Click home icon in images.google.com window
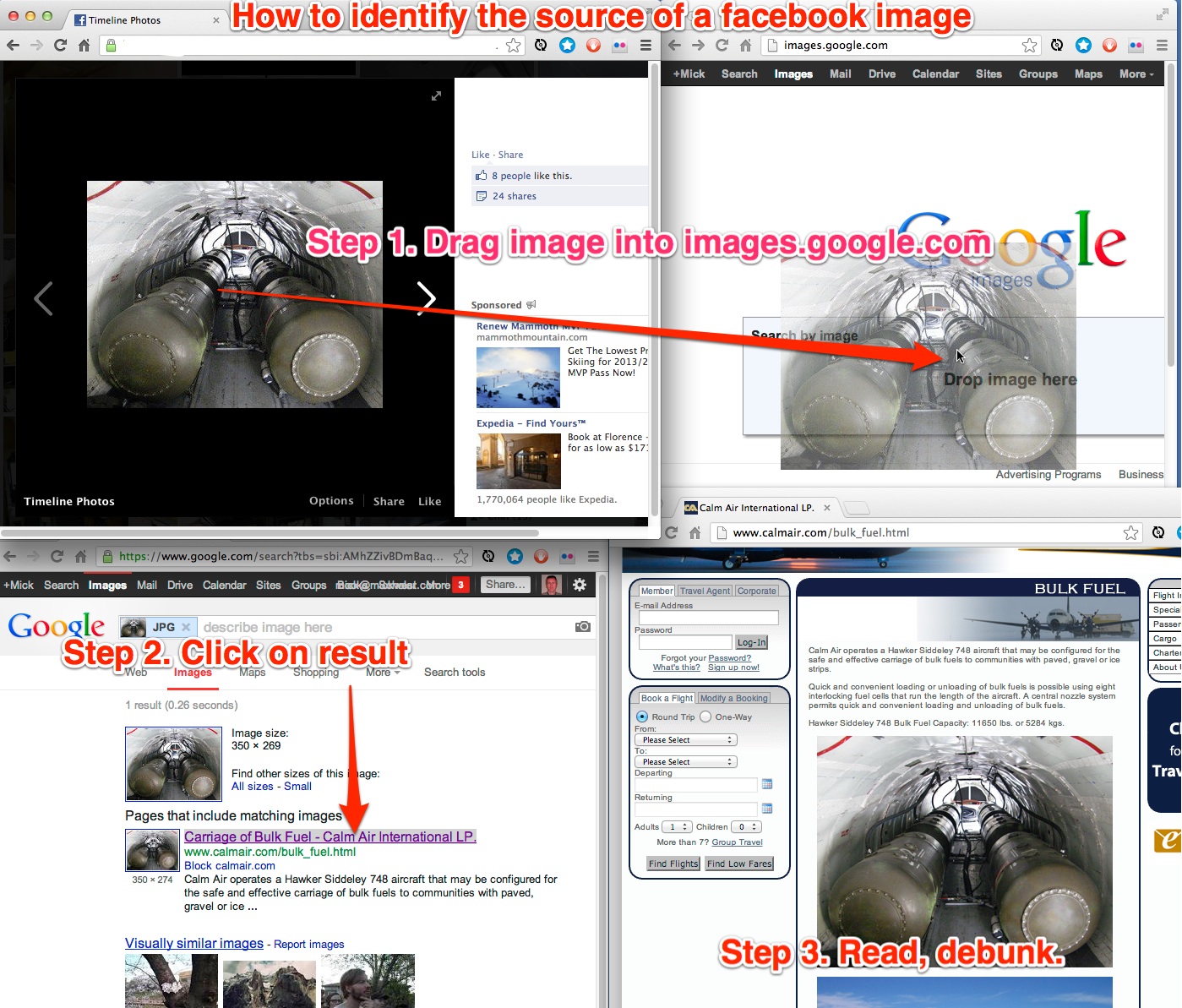 point(745,46)
